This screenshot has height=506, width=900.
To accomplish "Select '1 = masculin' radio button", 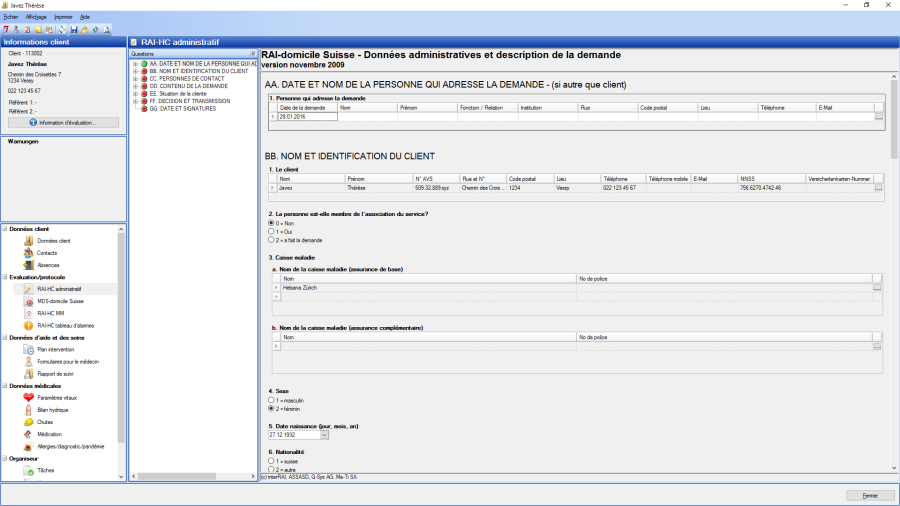I will (x=270, y=400).
